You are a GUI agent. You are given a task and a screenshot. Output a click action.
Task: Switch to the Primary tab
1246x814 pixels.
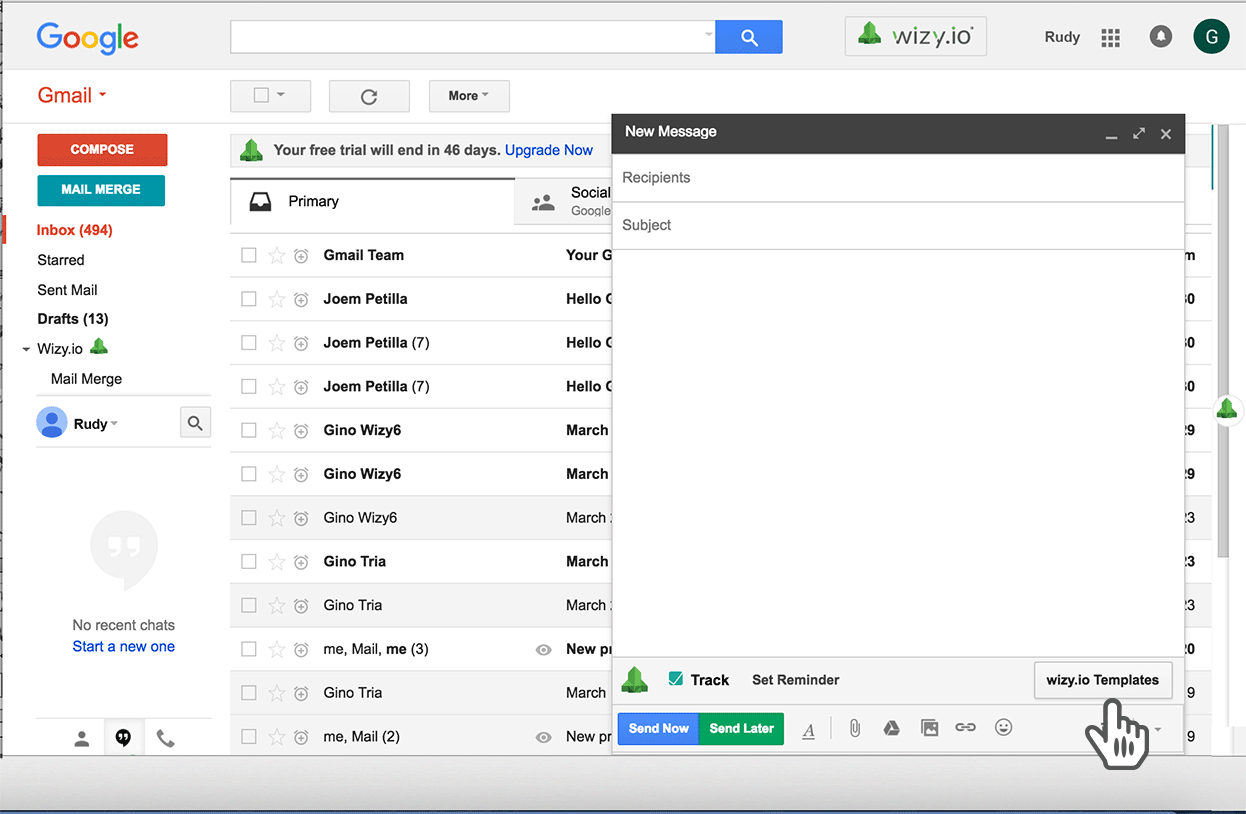[372, 201]
